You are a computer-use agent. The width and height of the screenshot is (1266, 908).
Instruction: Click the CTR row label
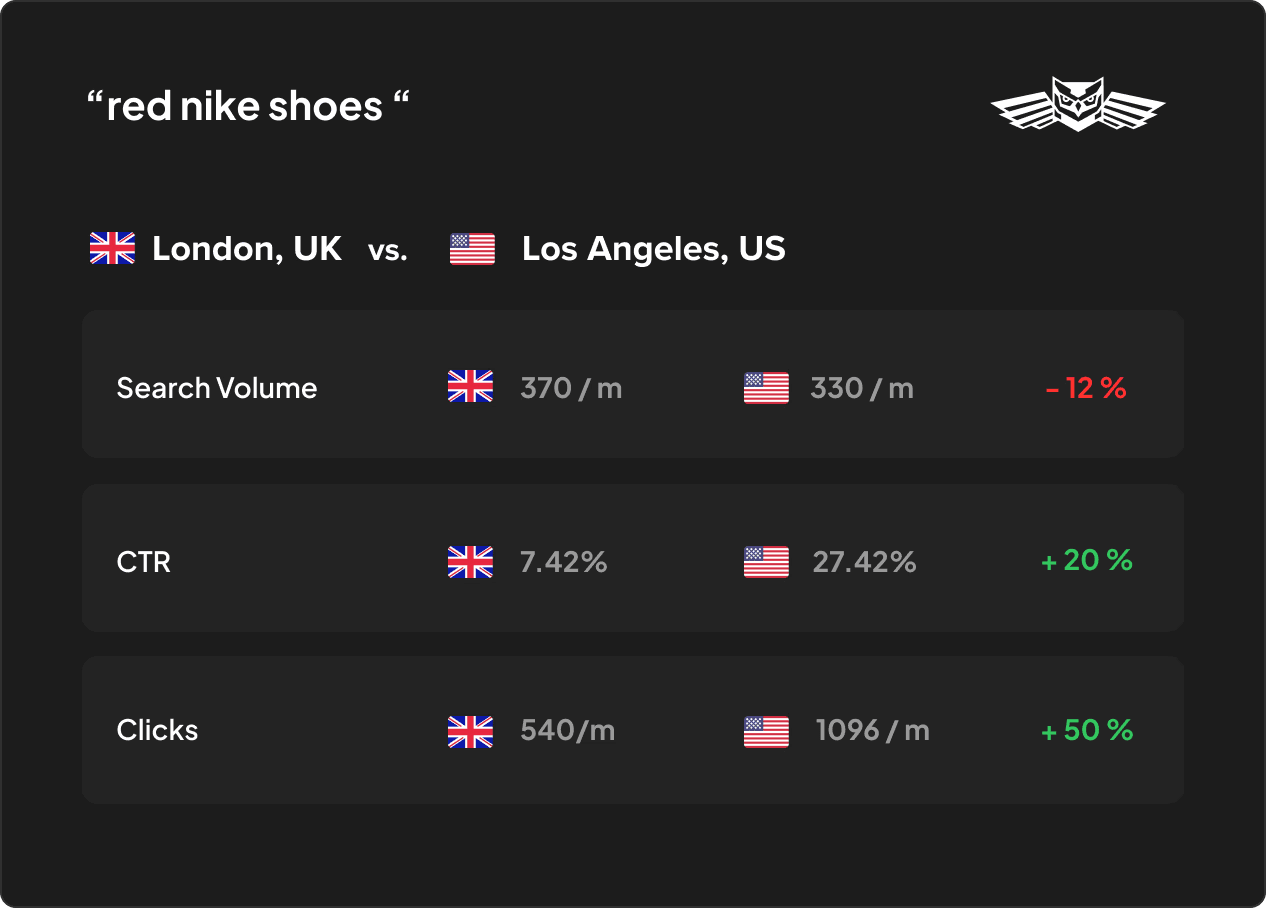[x=144, y=562]
